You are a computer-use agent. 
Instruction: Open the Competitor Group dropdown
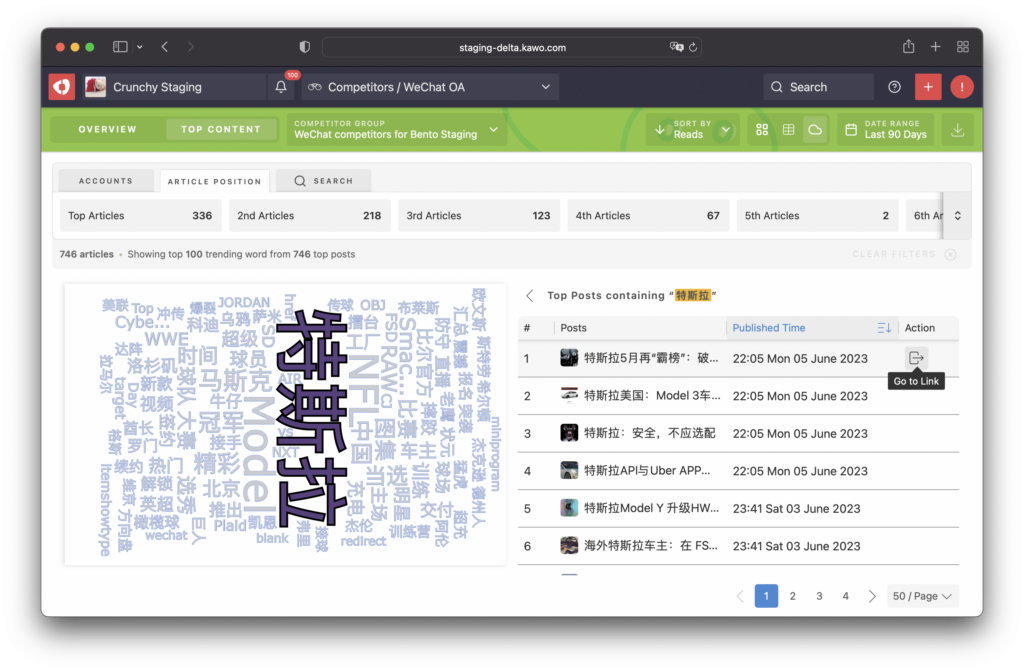pos(397,129)
